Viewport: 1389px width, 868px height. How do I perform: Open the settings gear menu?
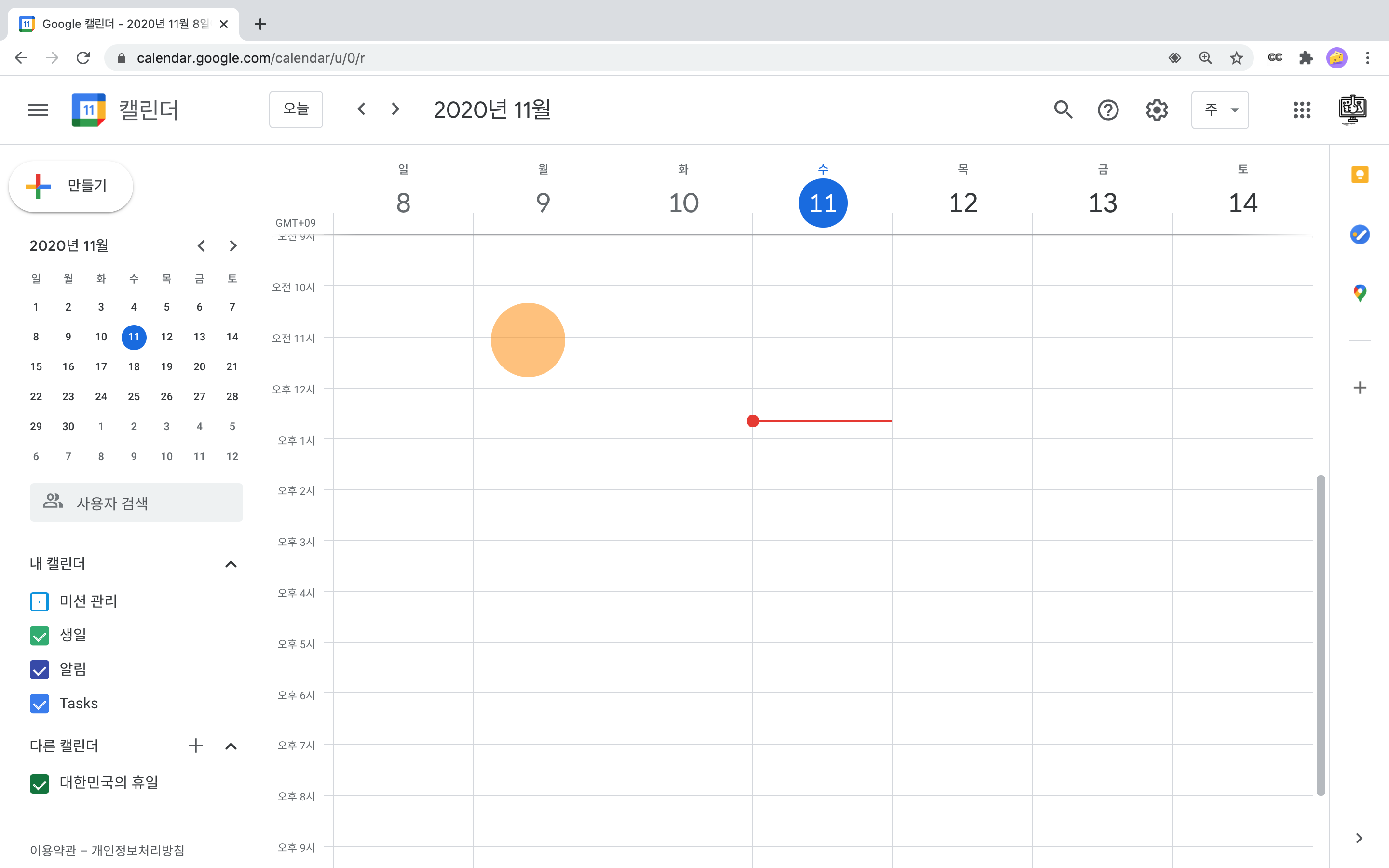[x=1157, y=109]
